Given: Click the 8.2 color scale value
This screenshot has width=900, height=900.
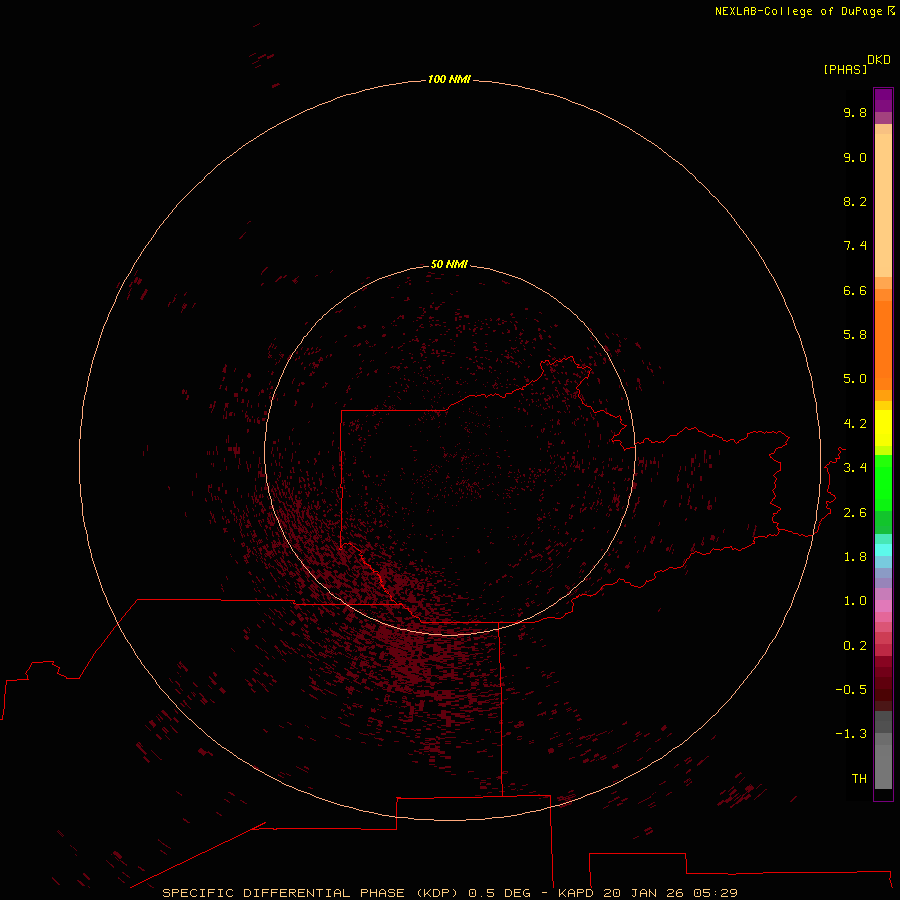Looking at the screenshot, I should coord(855,201).
